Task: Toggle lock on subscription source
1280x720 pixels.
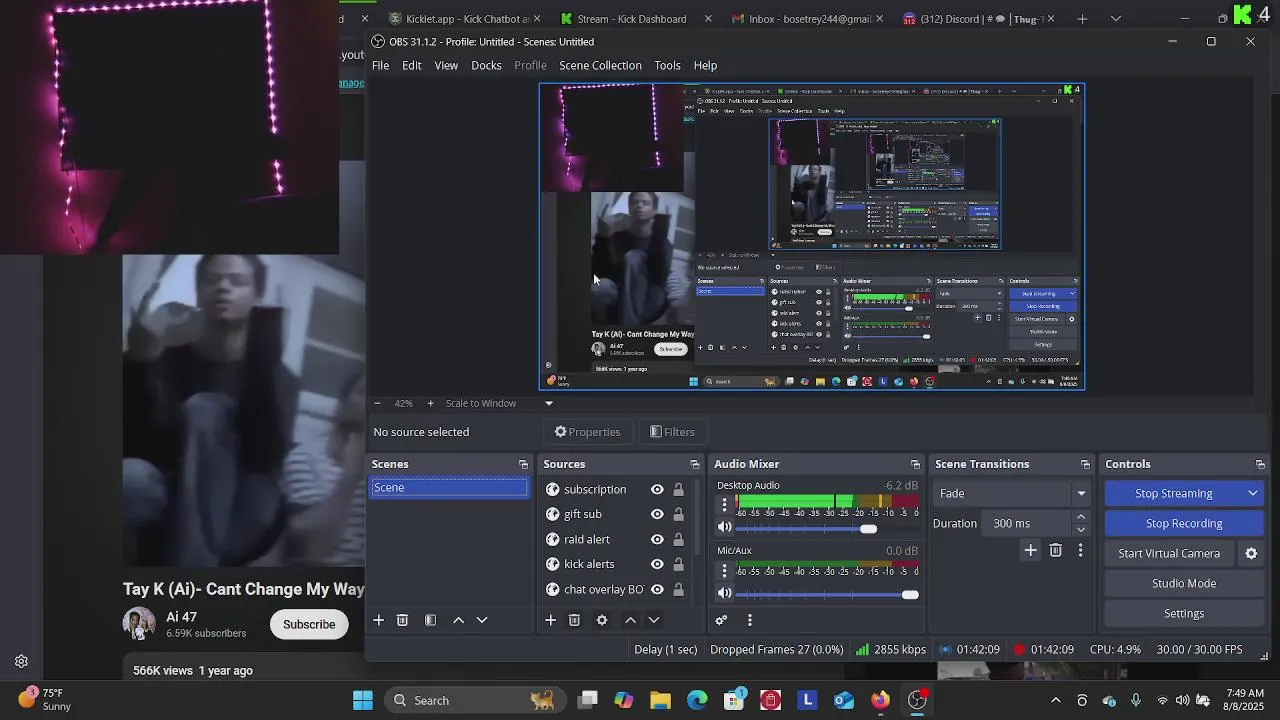Action: (678, 489)
